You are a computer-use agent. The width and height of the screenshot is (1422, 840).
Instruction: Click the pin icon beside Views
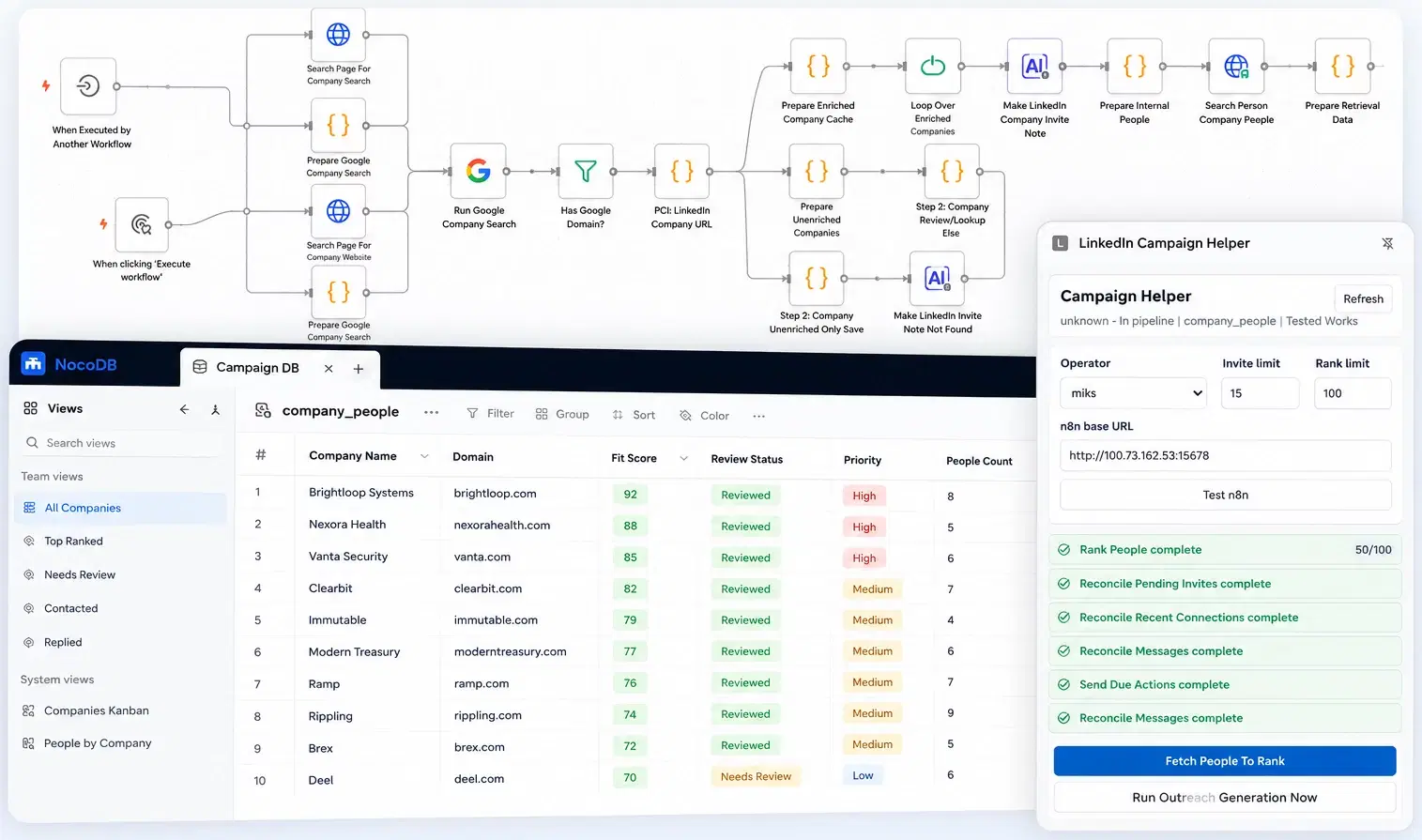tap(215, 409)
